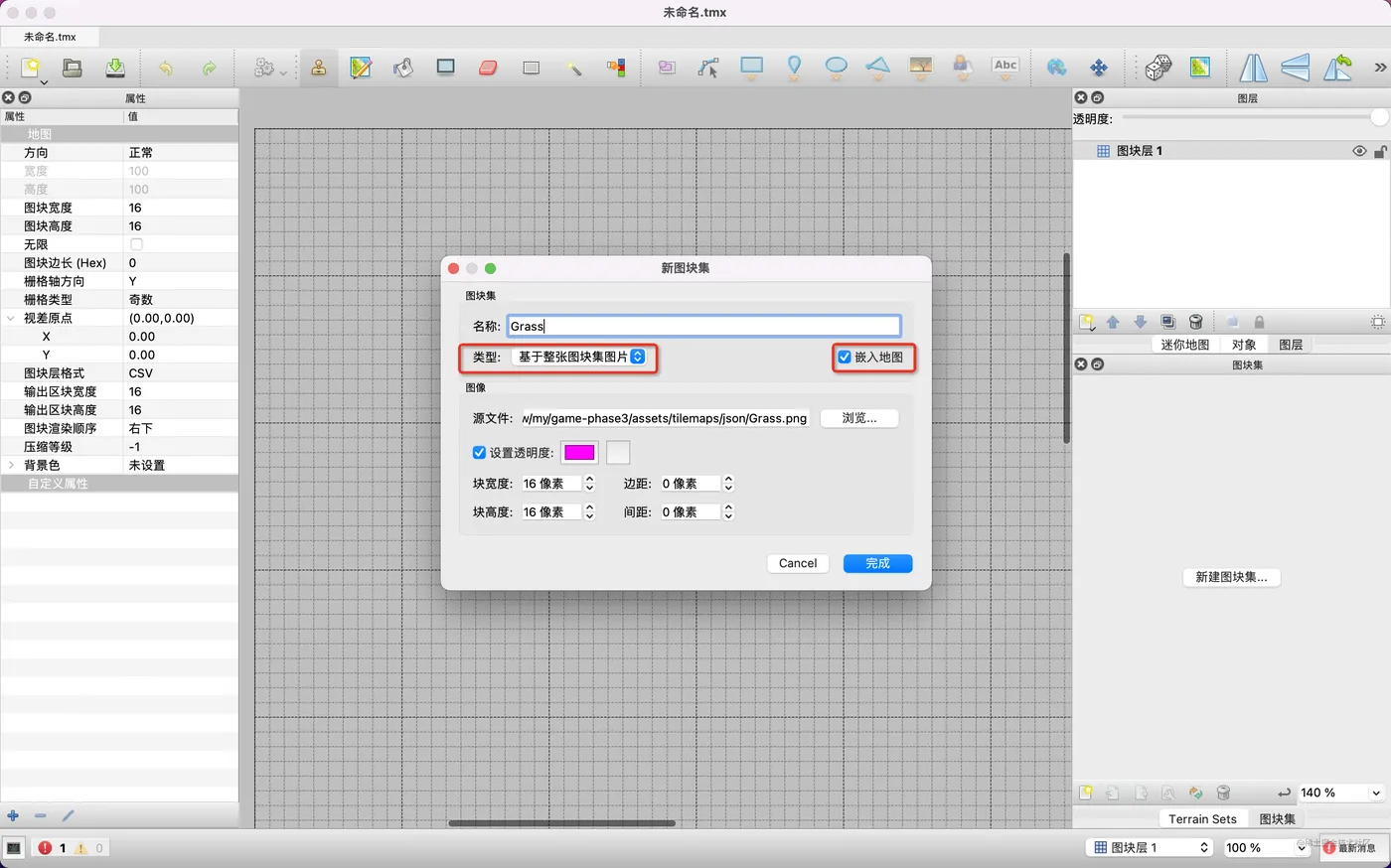1391x868 pixels.
Task: Select the Insert Tile image tool
Action: [x=921, y=67]
